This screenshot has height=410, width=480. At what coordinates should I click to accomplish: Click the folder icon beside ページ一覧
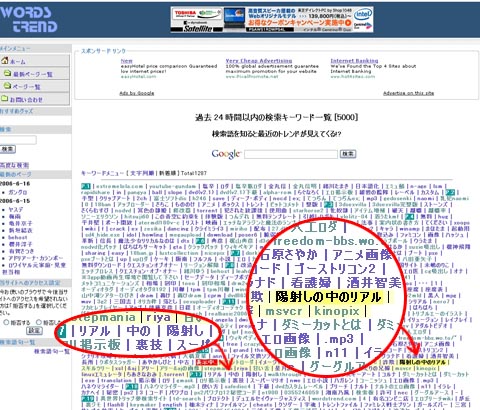pos(7,86)
